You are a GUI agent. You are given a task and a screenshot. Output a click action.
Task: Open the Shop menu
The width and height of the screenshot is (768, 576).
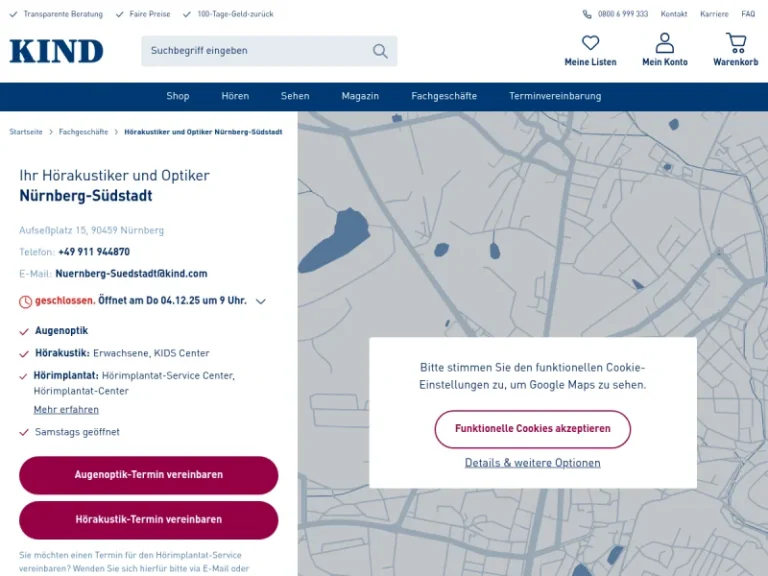178,96
